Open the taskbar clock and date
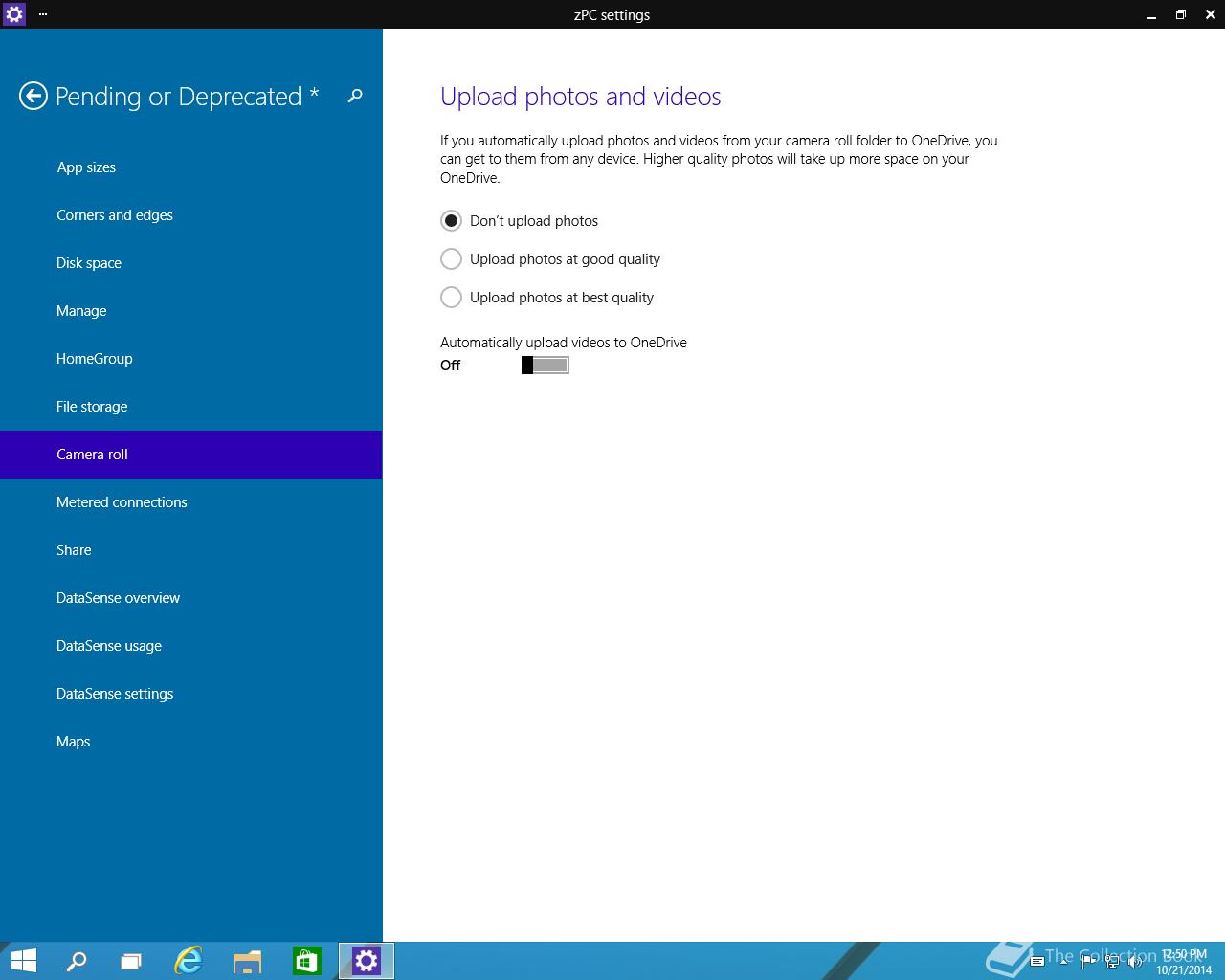 coord(1184,962)
